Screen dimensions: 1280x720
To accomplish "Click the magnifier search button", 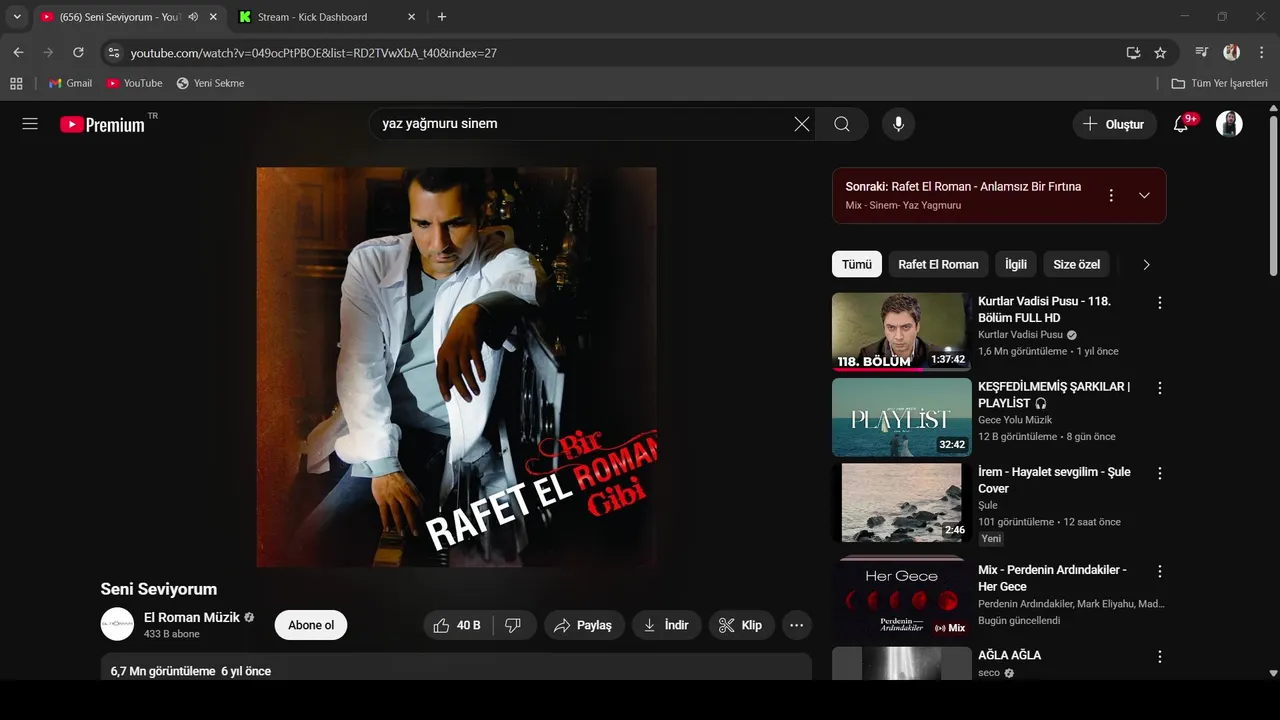I will click(842, 124).
